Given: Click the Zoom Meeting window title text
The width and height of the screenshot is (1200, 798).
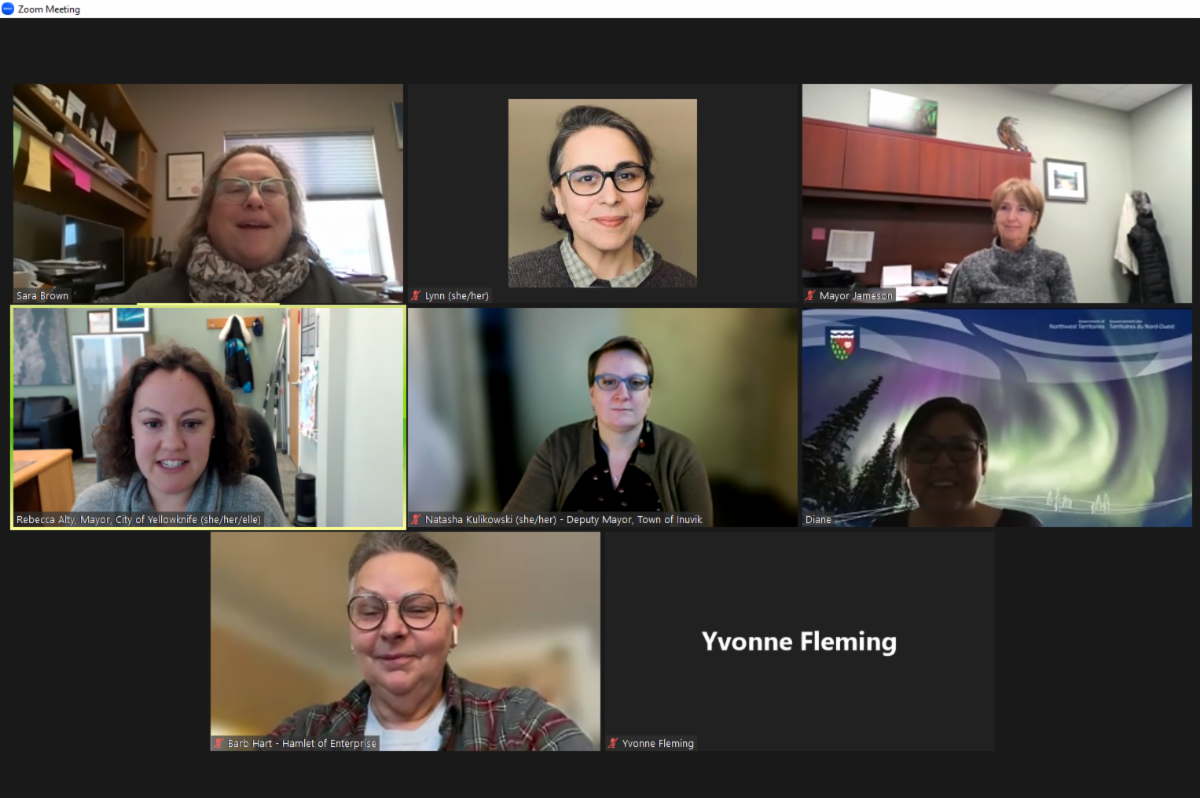Looking at the screenshot, I should (49, 9).
